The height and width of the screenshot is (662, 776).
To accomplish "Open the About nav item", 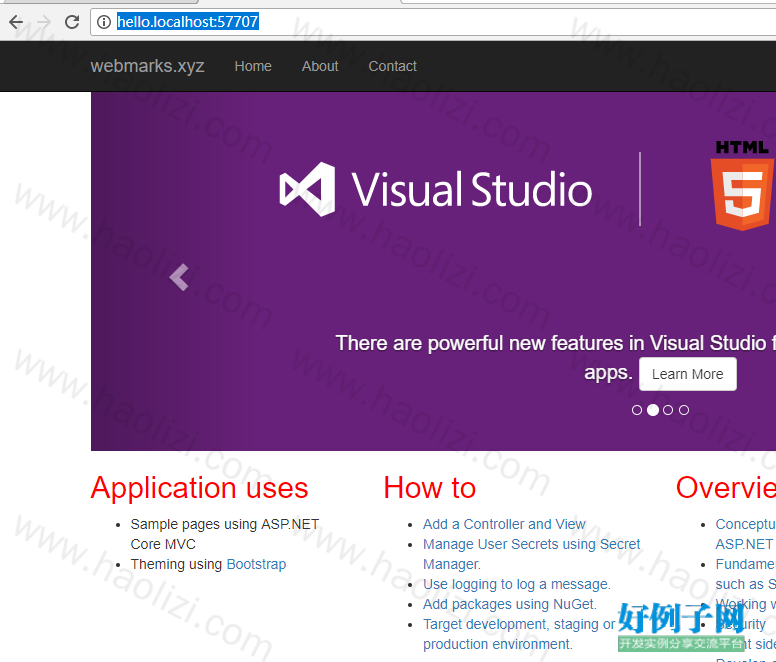I will [320, 66].
